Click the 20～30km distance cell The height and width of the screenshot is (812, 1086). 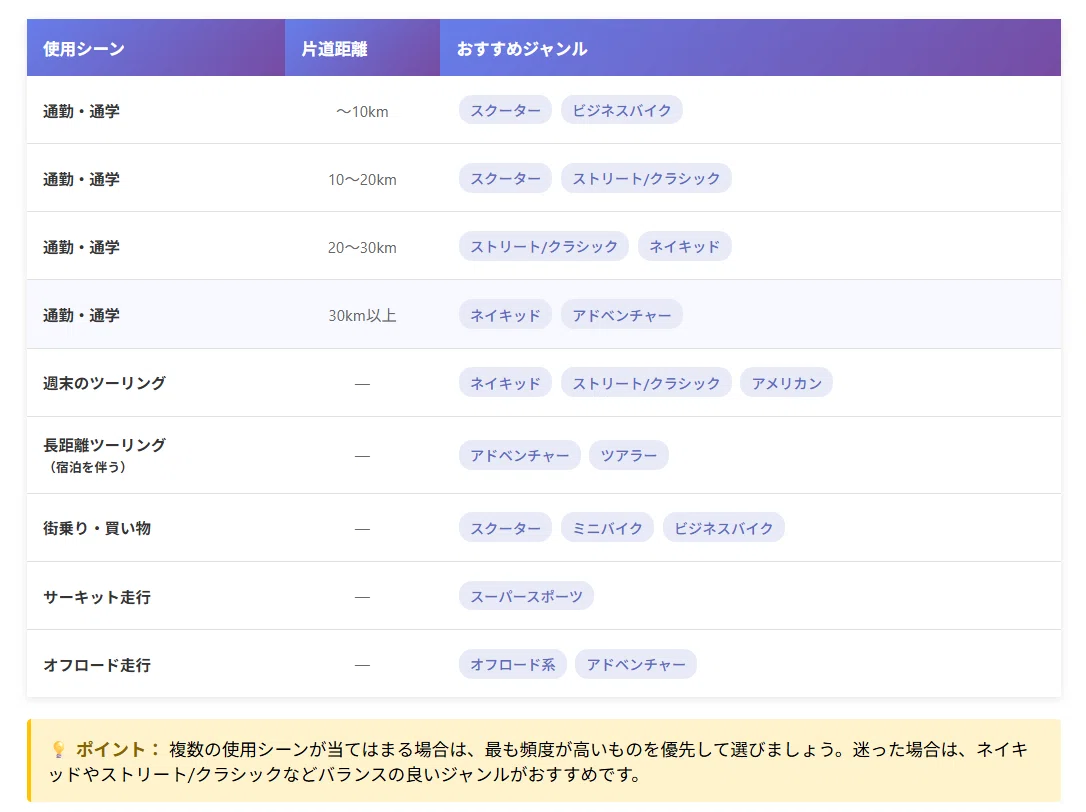(x=362, y=247)
